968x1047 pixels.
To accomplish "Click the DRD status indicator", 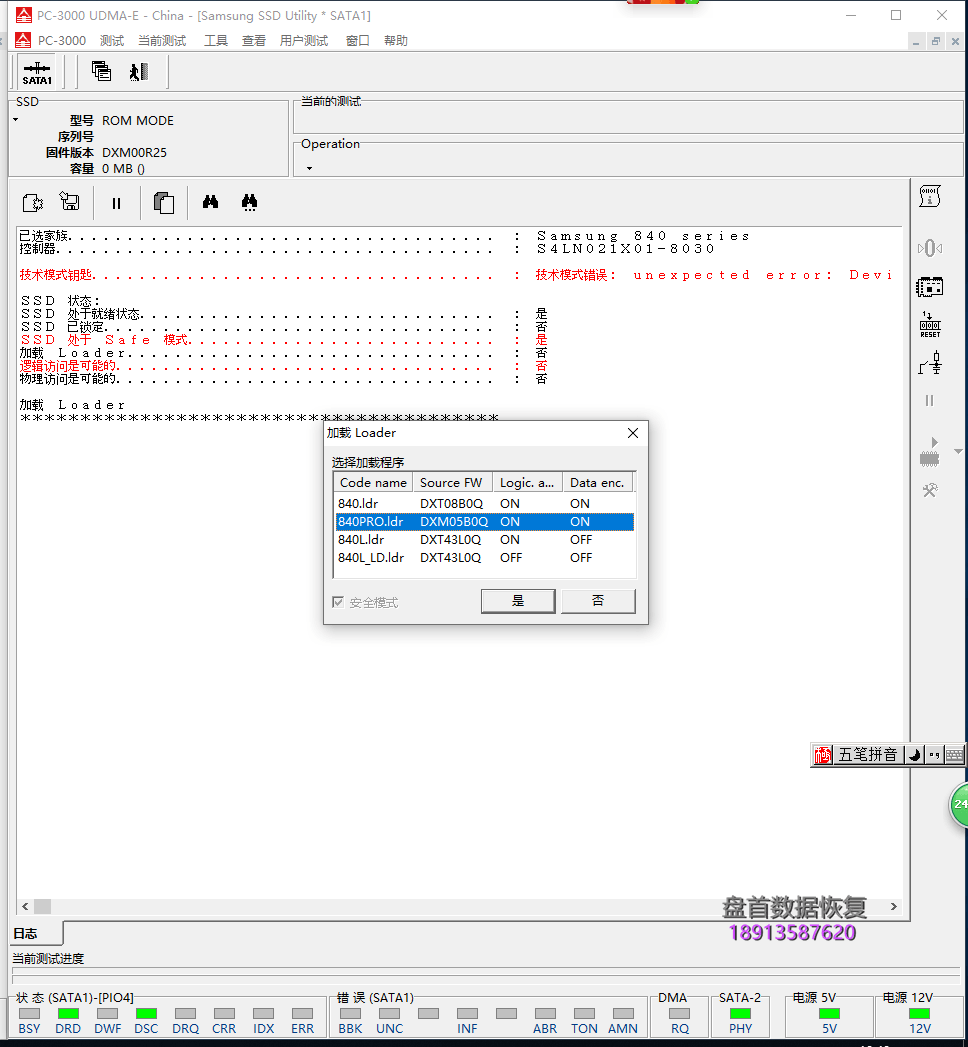I will coord(68,1014).
